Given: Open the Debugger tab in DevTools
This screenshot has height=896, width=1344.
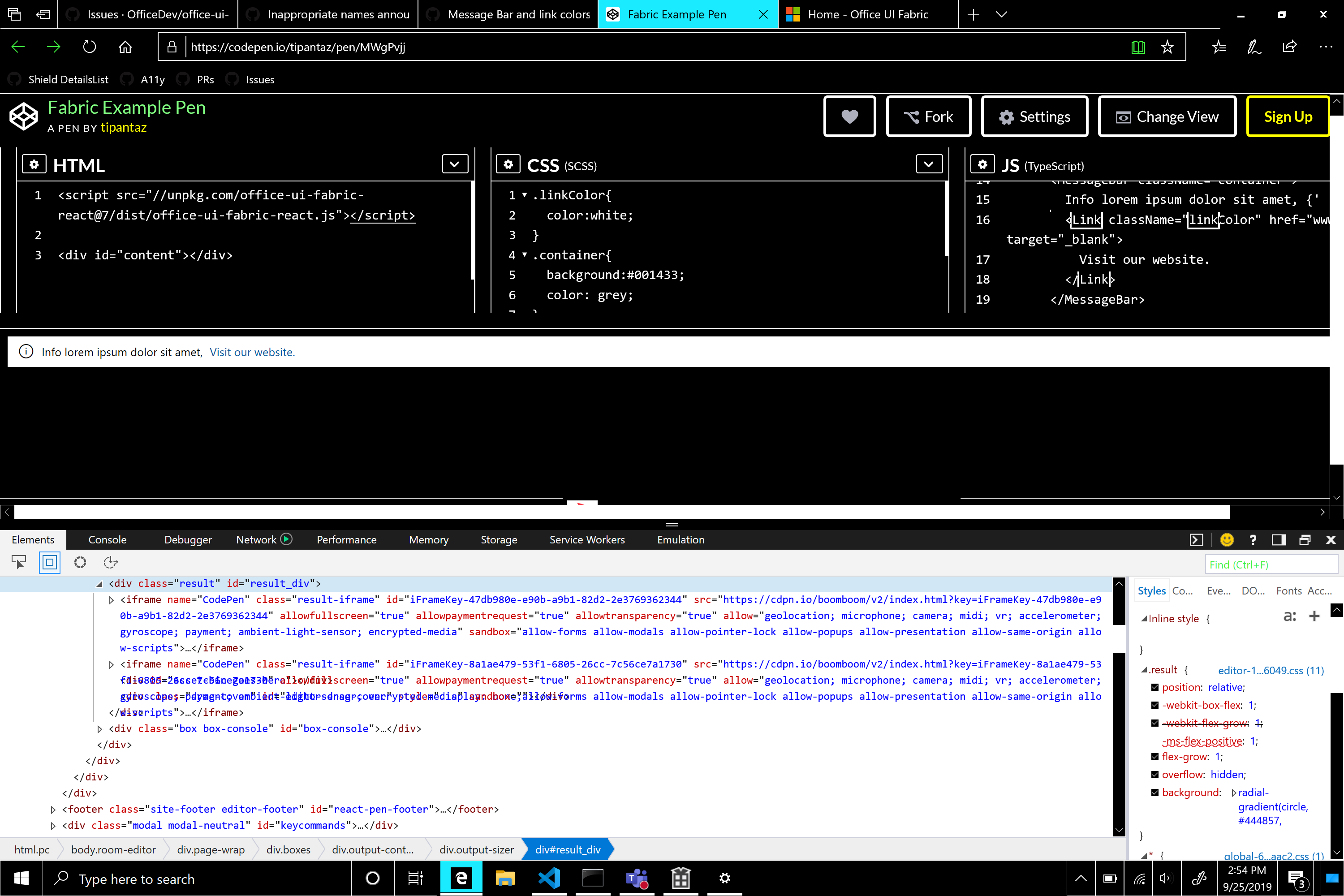Looking at the screenshot, I should point(187,539).
